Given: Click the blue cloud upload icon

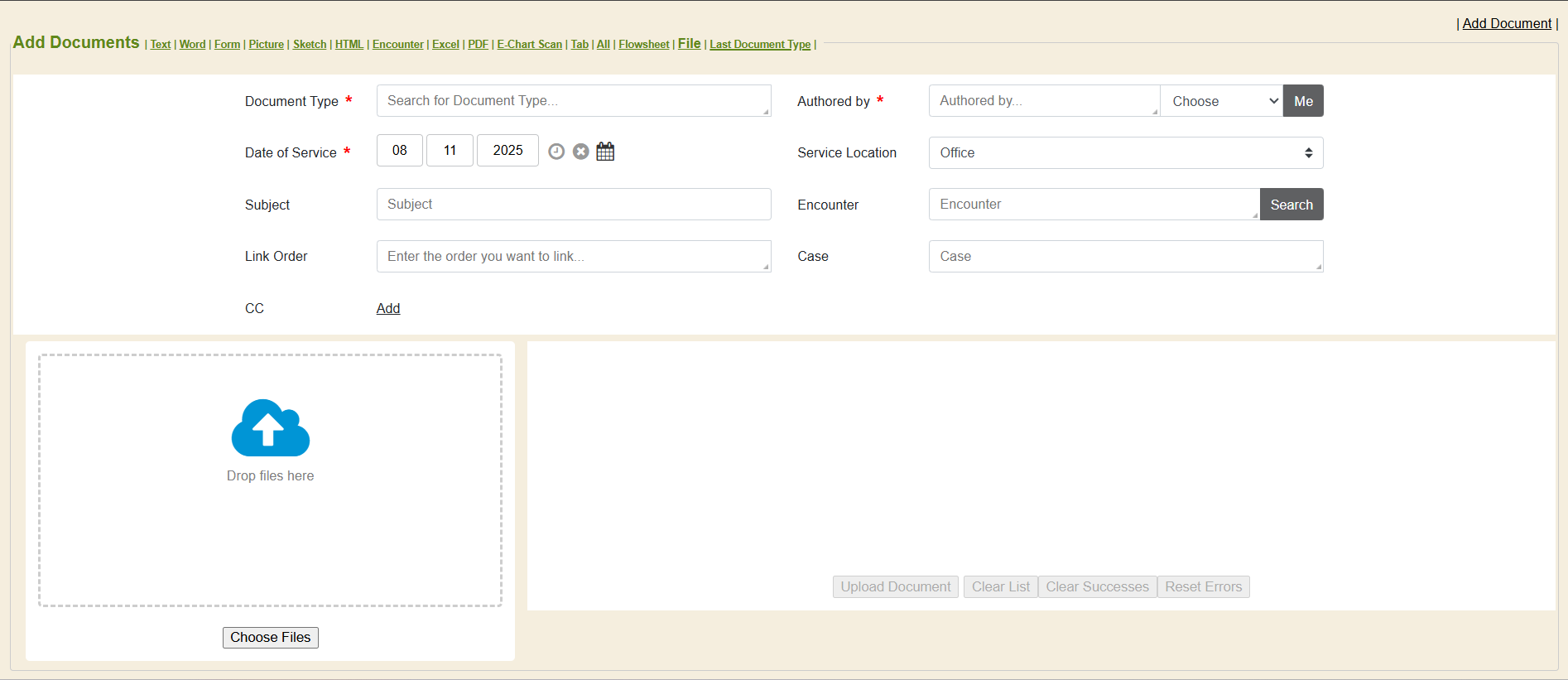Looking at the screenshot, I should click(270, 428).
